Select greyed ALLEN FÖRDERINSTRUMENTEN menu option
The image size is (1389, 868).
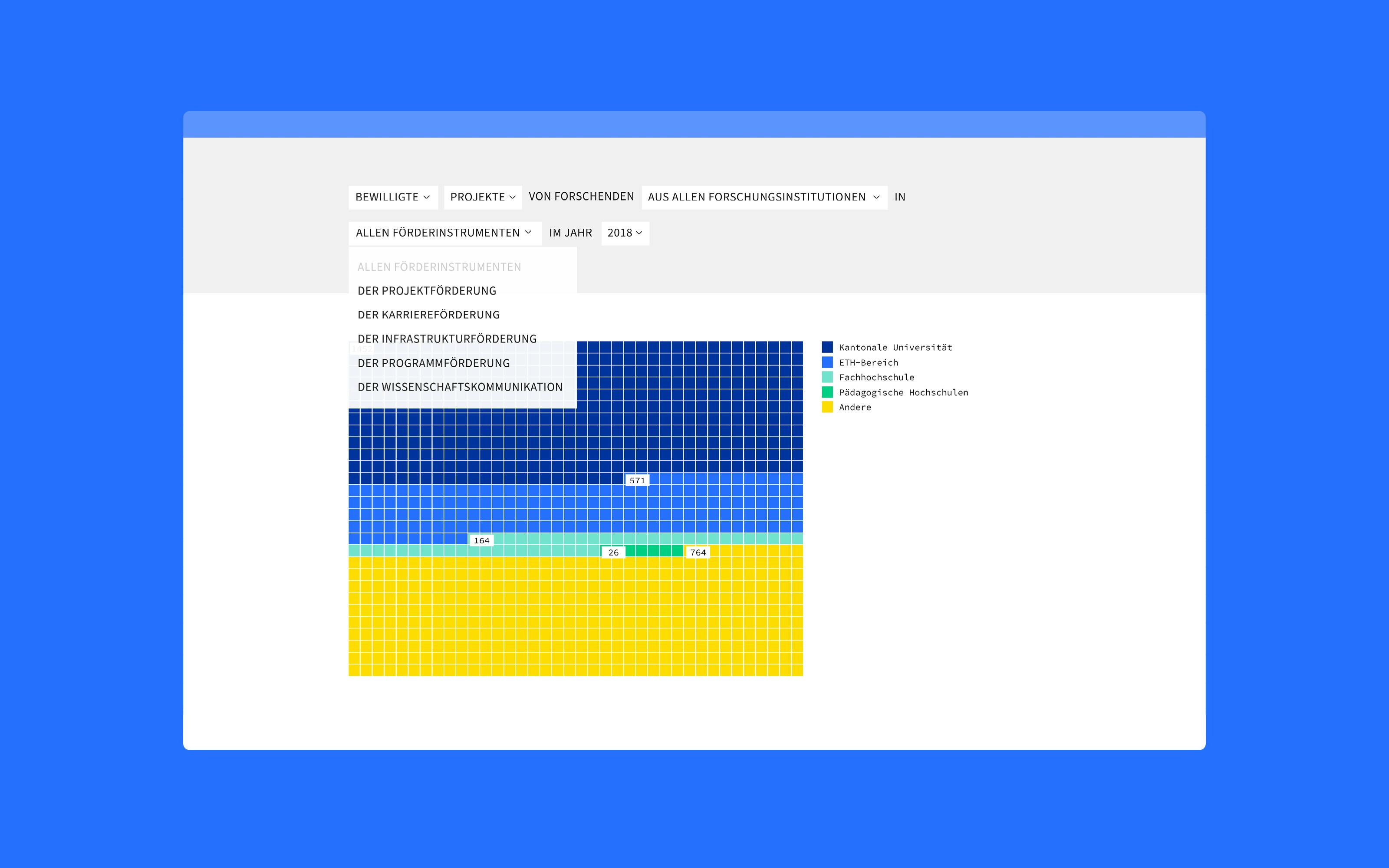(439, 267)
